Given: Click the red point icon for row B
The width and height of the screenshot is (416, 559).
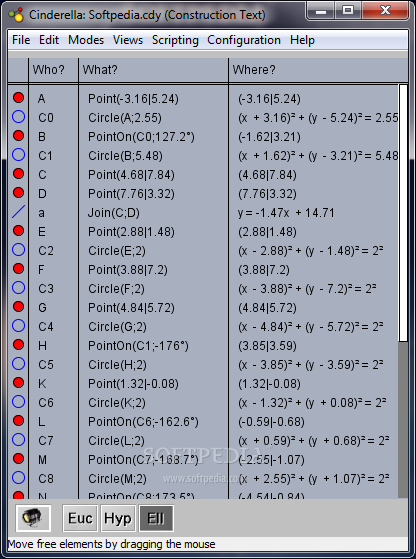Looking at the screenshot, I should (19, 136).
